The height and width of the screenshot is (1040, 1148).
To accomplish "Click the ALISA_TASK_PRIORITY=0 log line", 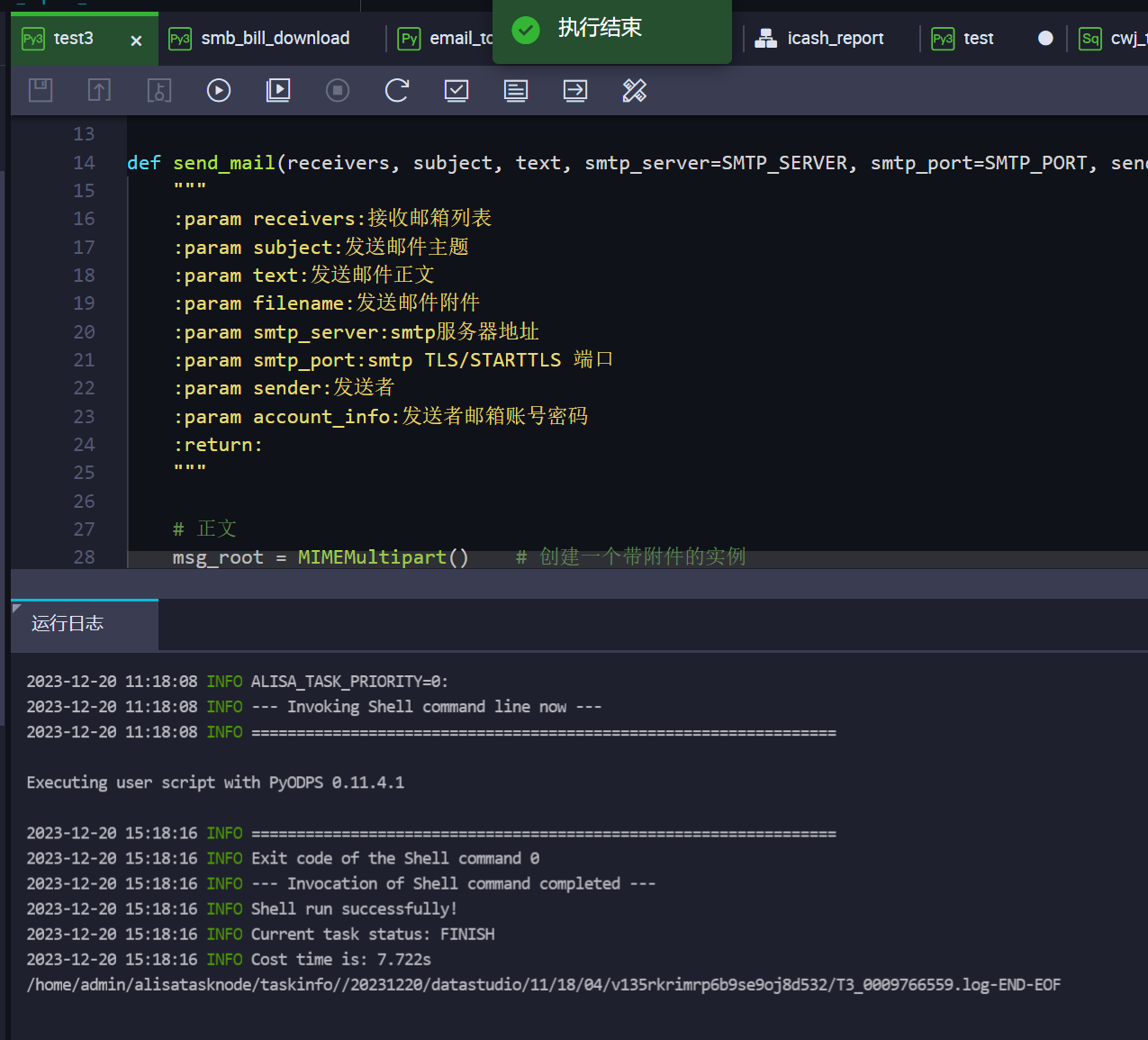I will pos(238,682).
